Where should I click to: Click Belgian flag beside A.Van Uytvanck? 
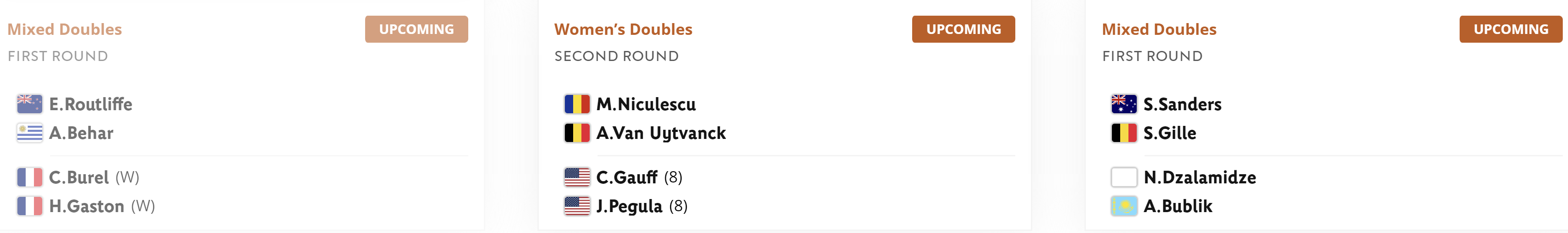[577, 133]
